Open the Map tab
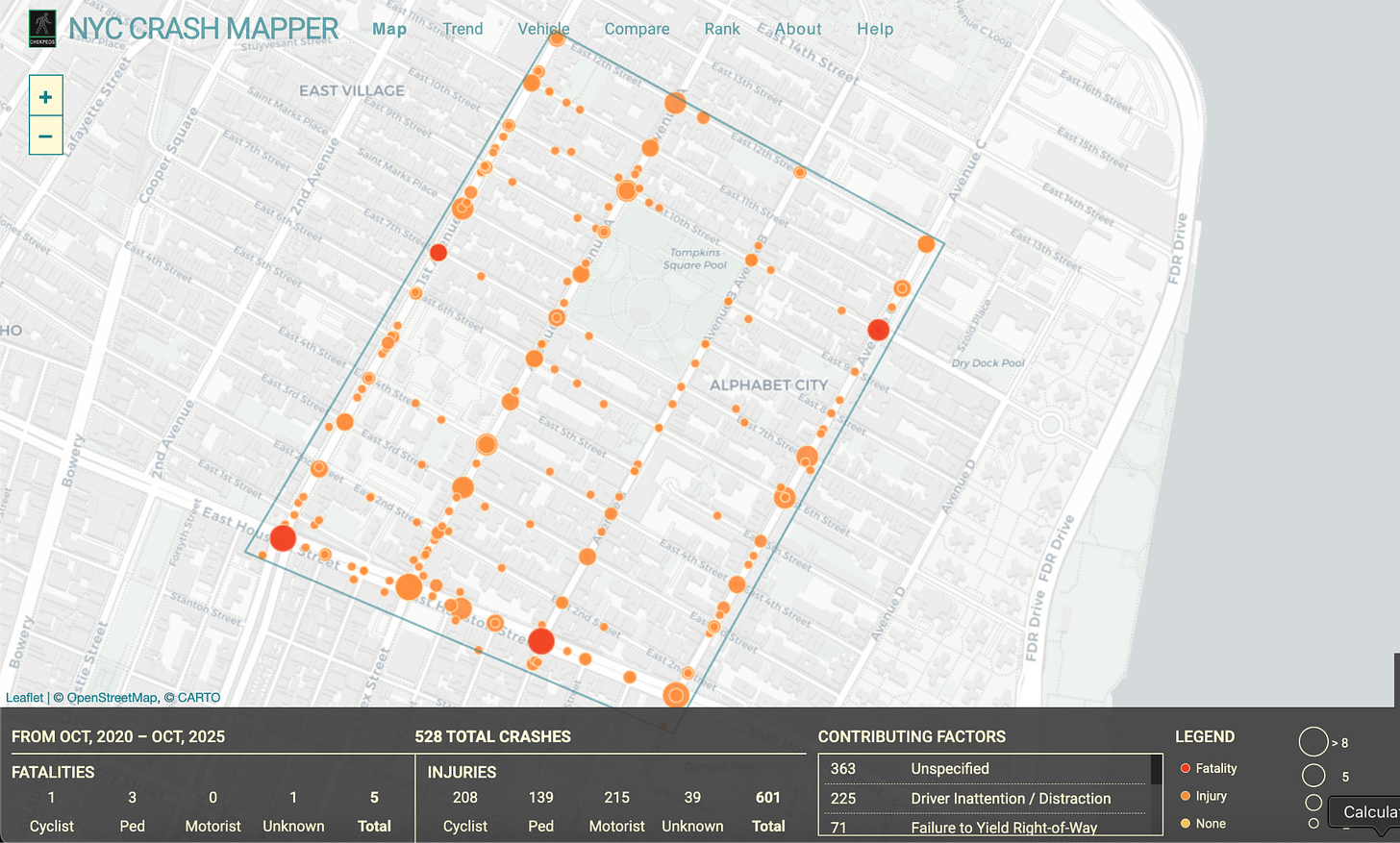Viewport: 1400px width, 843px height. [389, 29]
